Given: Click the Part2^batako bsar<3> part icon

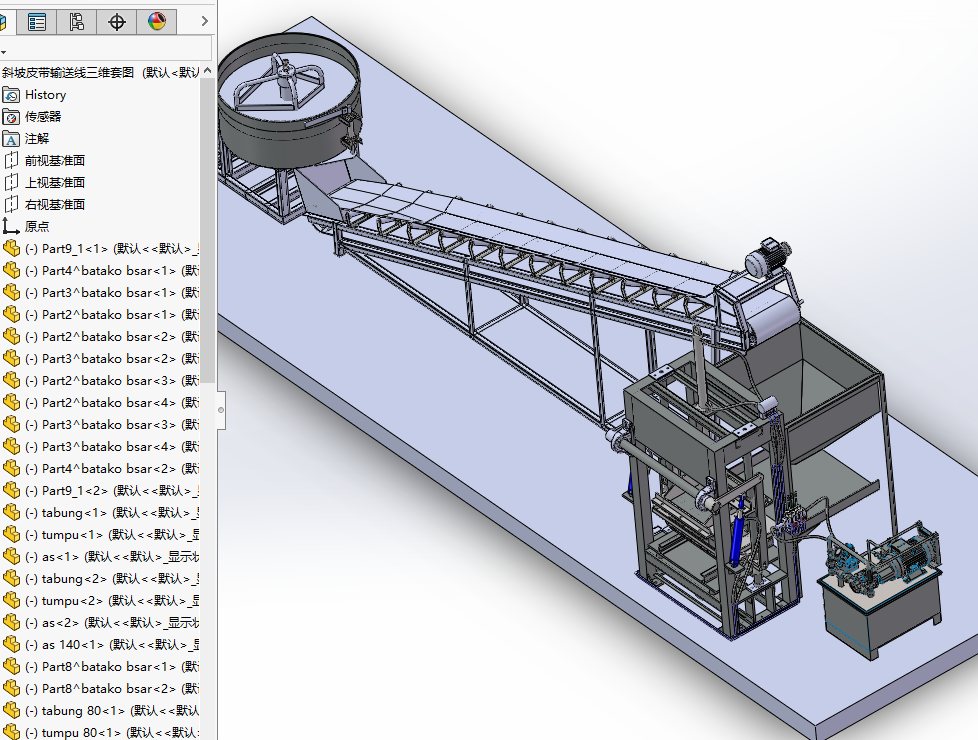Looking at the screenshot, I should [x=11, y=380].
